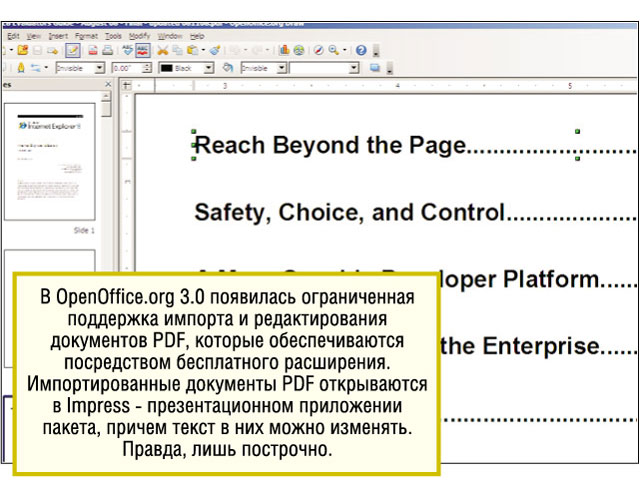The image size is (640, 482).
Task: Adjust the line width spinner arrows
Action: pyautogui.click(x=147, y=68)
